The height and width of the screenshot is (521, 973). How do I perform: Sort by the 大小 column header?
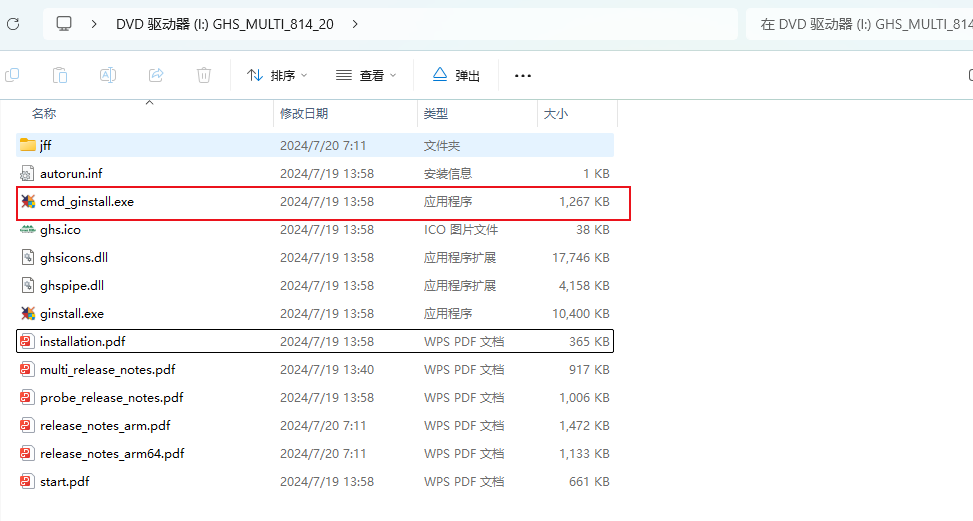point(555,114)
